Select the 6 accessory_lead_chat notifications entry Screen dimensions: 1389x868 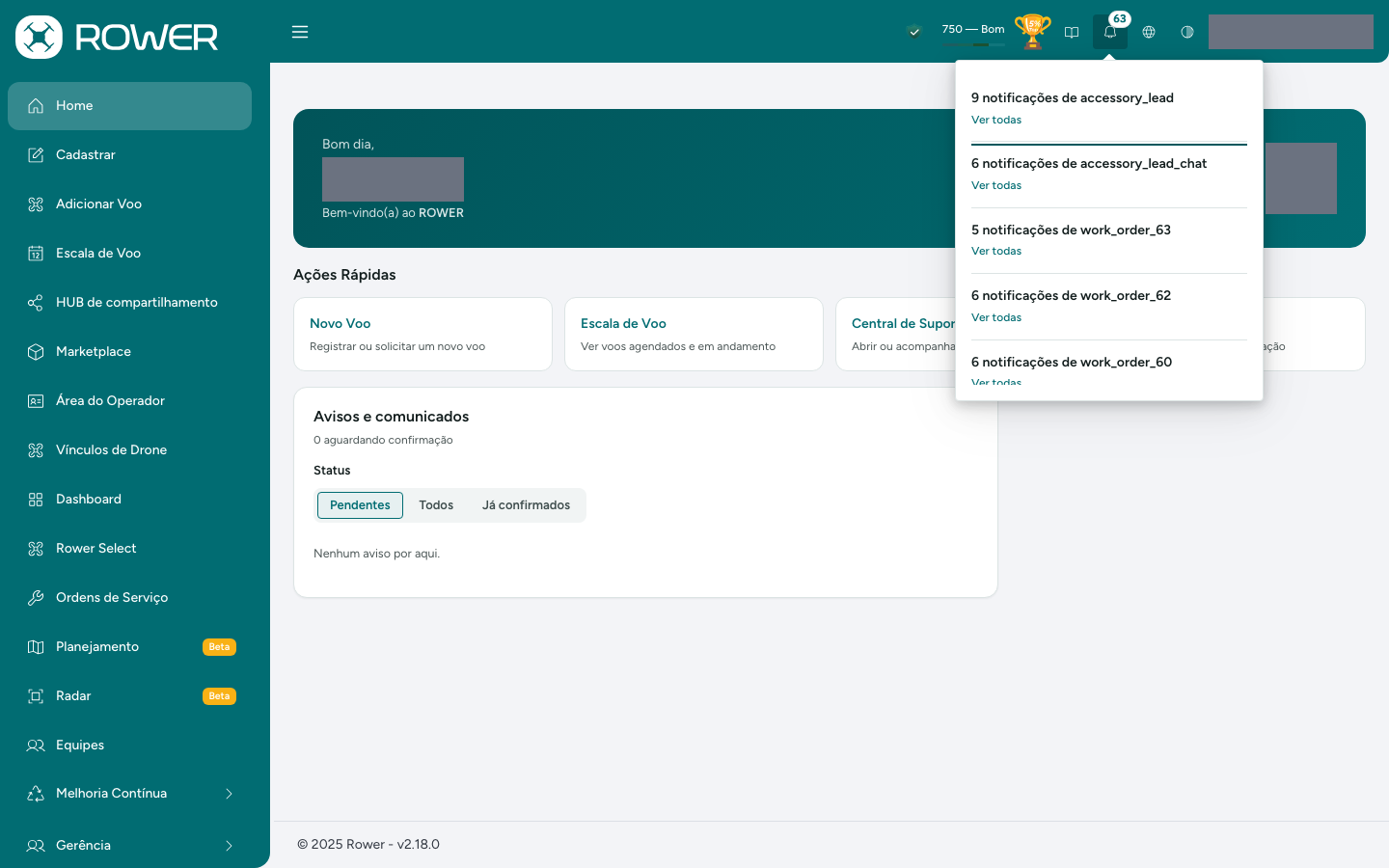pyautogui.click(x=1089, y=164)
